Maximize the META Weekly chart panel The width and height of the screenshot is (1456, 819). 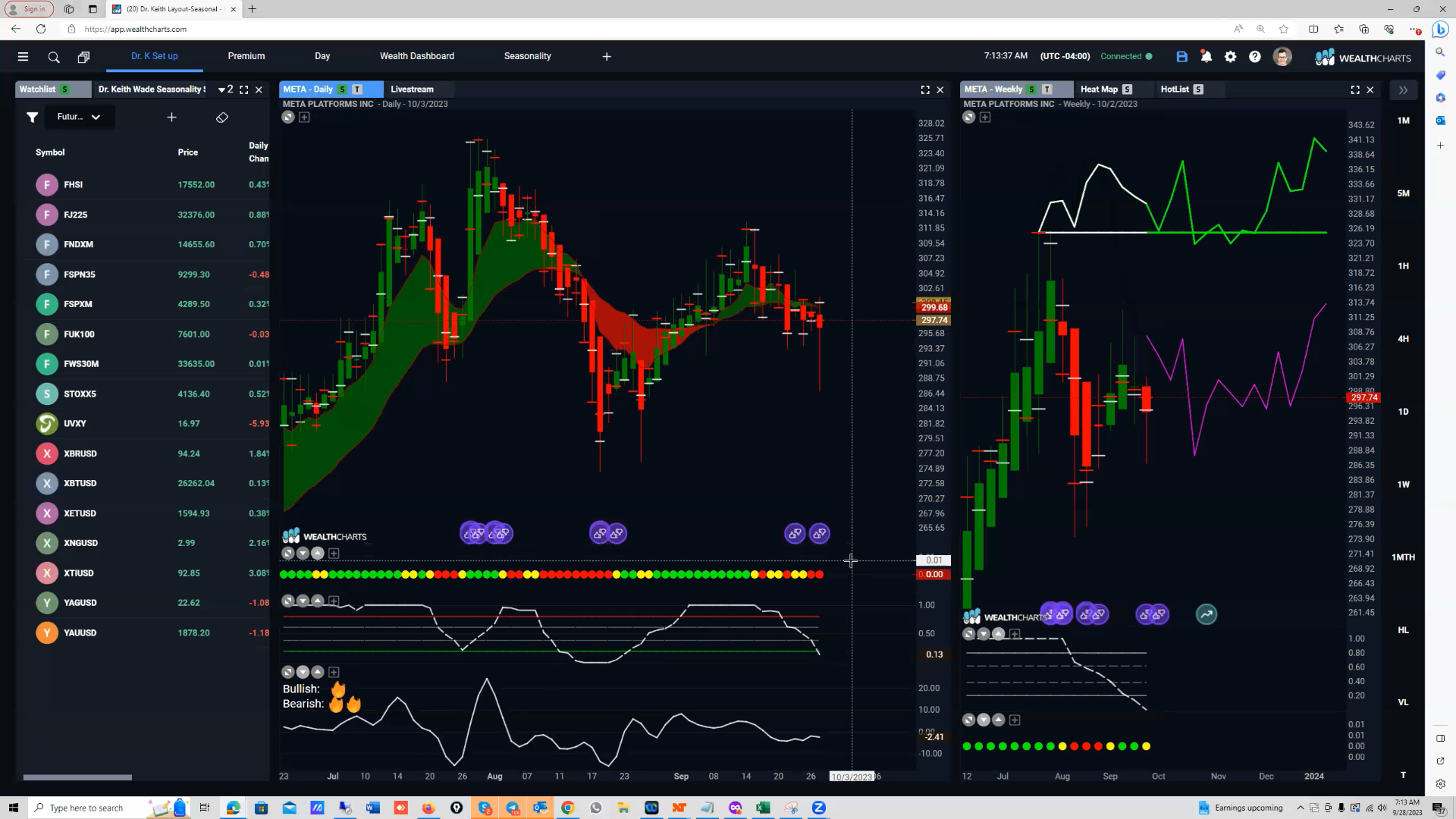1355,89
